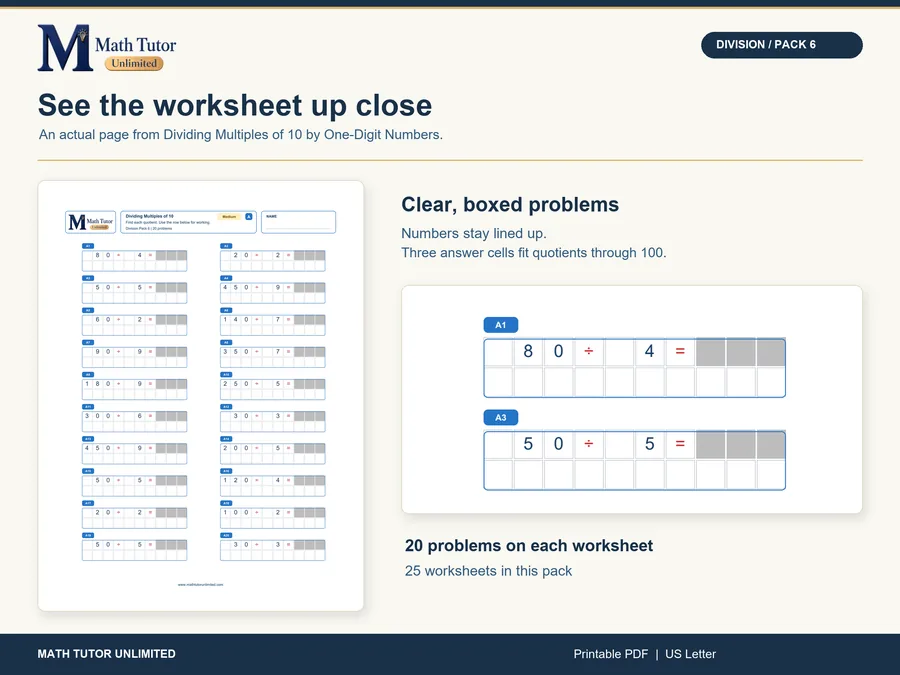Click the Math Tutor Unlimited logo at top

107,48
